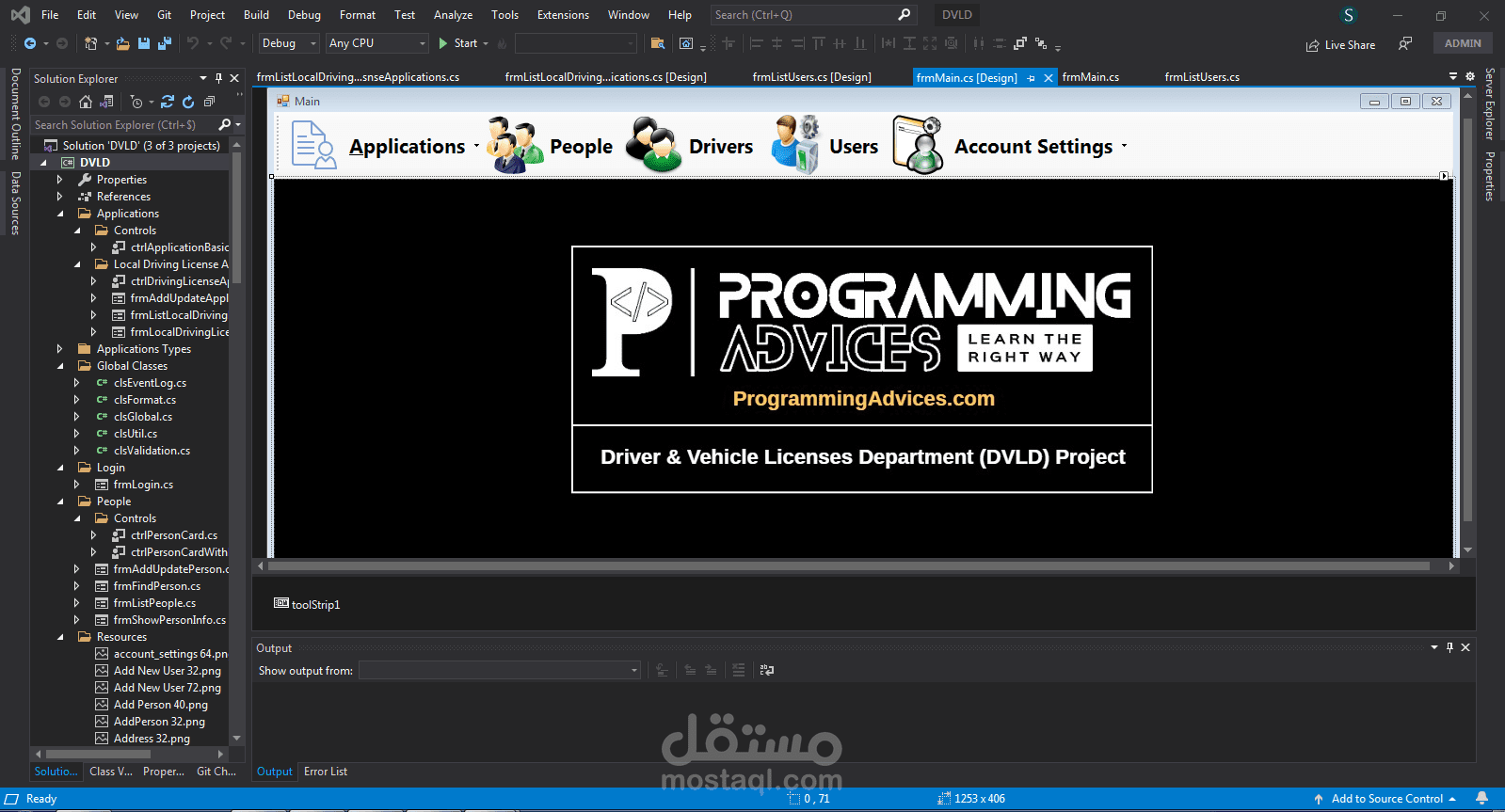Switch views icon in Solution Explorer
Screen dimensions: 1505x812
click(x=106, y=102)
